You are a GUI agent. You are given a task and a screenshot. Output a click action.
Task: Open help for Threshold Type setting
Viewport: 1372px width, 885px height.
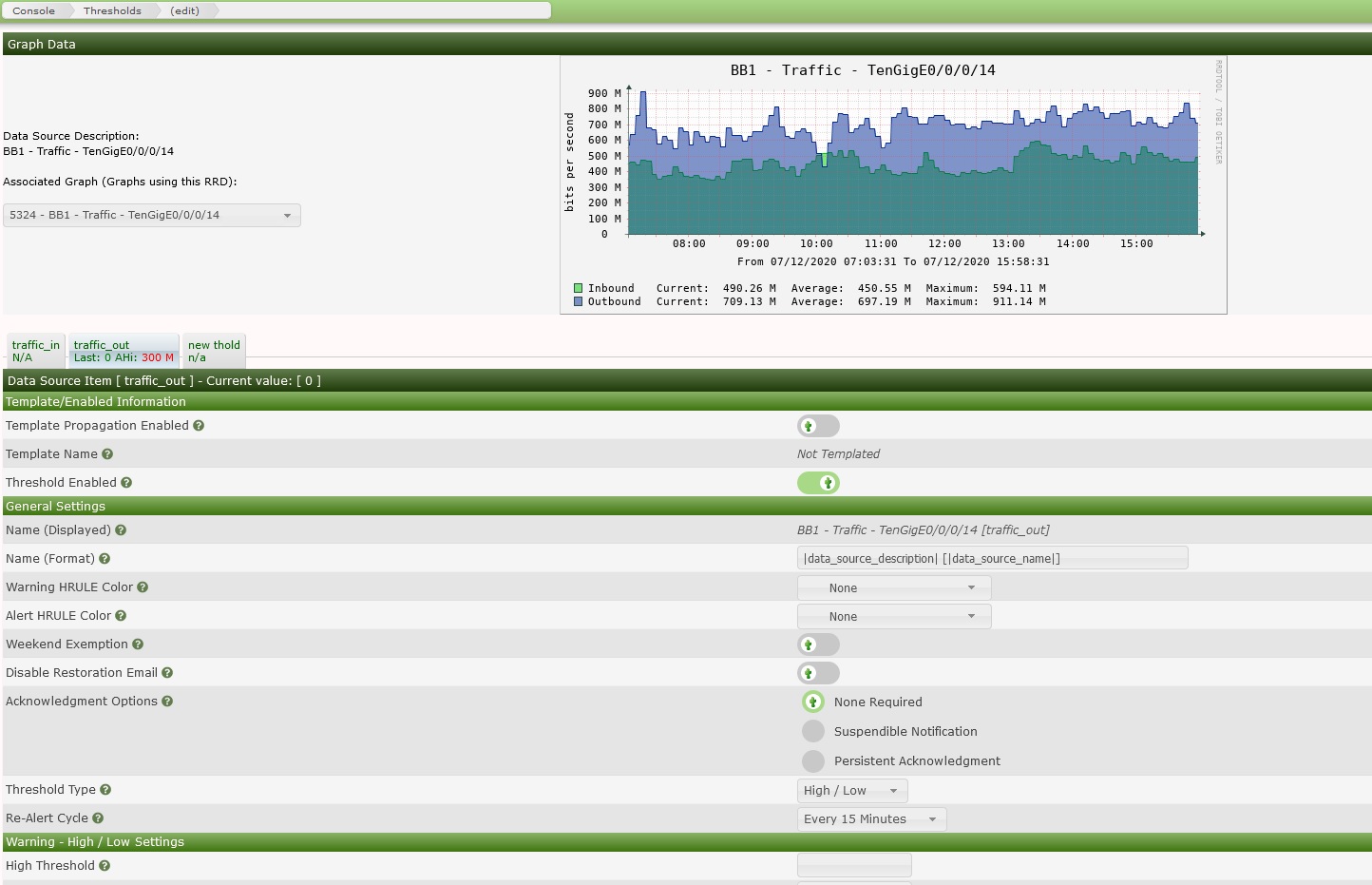105,790
